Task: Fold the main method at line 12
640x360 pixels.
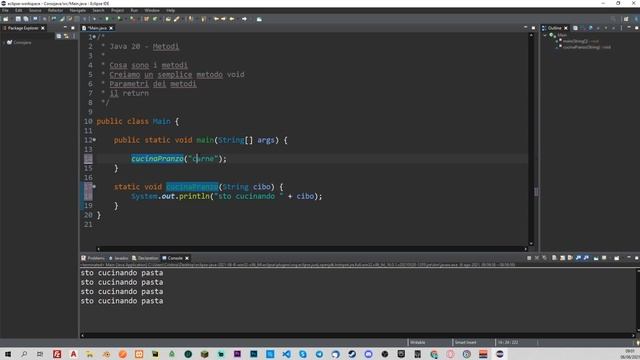Action: coord(94,140)
